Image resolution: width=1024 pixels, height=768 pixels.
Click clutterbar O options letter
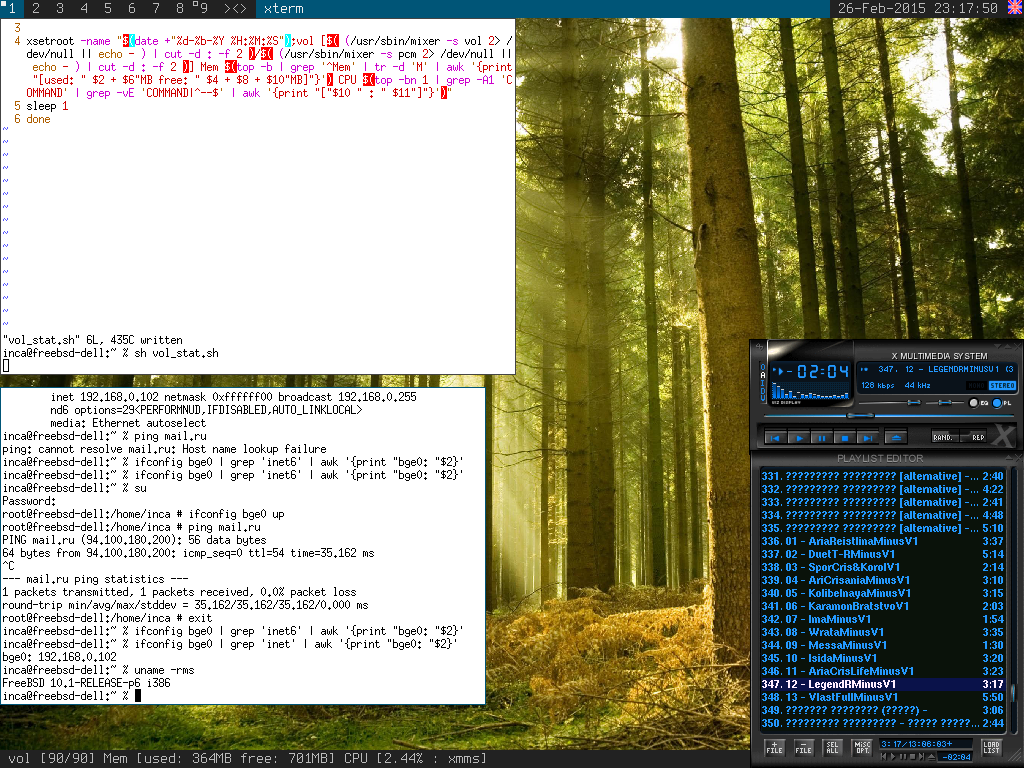[x=763, y=367]
